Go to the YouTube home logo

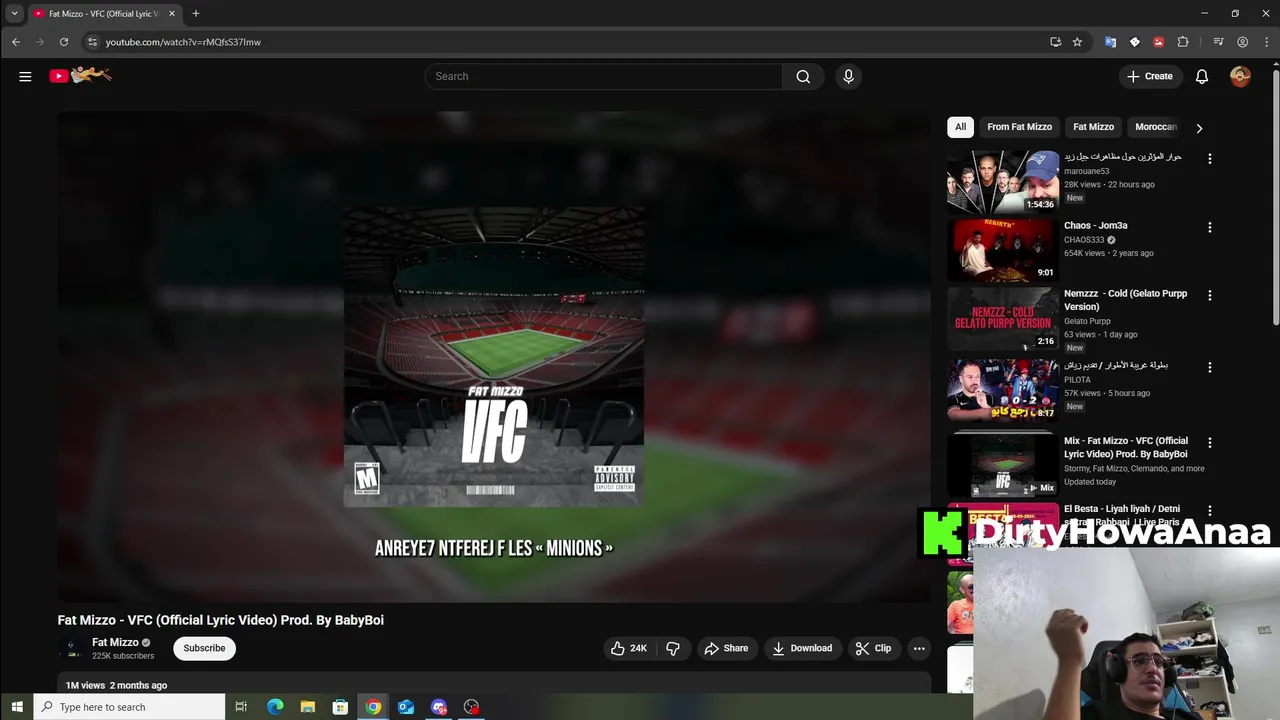pyautogui.click(x=80, y=75)
